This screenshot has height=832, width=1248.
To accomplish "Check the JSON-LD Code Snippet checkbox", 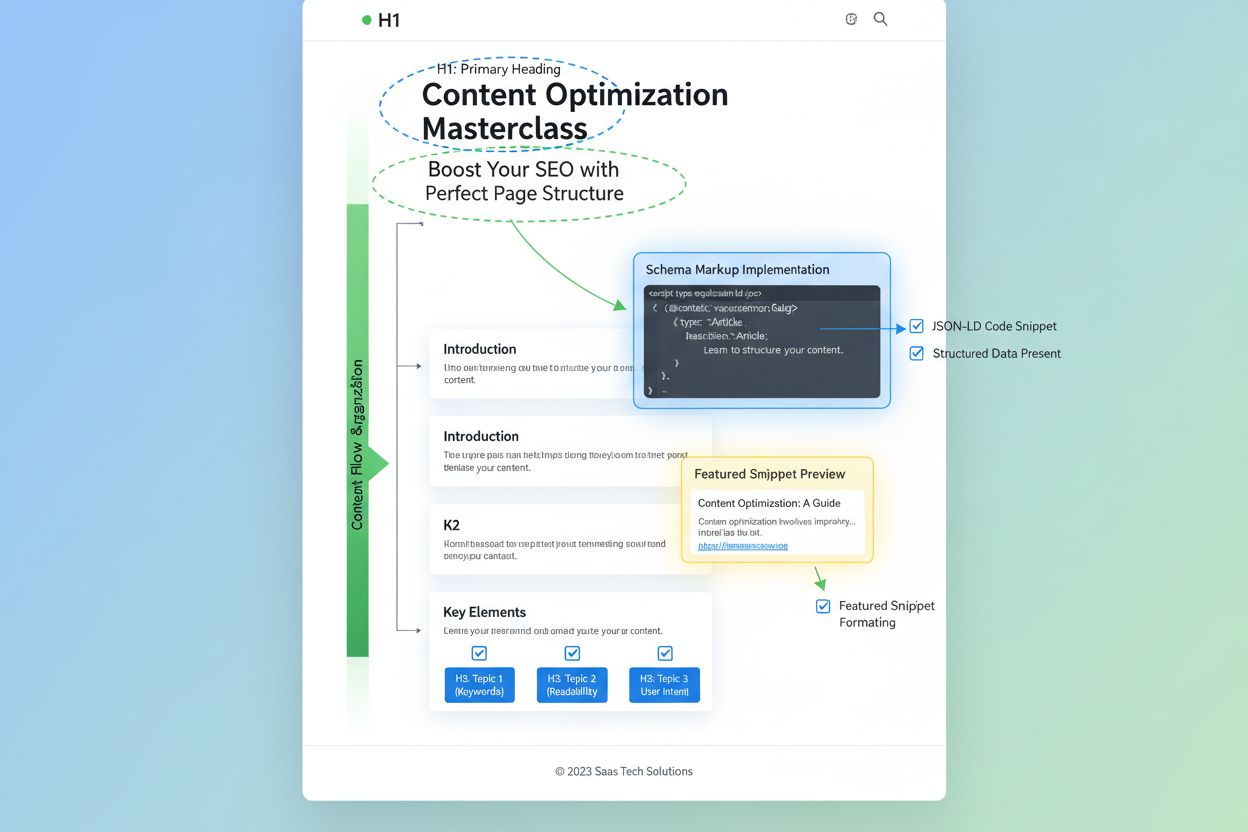I will coord(916,325).
